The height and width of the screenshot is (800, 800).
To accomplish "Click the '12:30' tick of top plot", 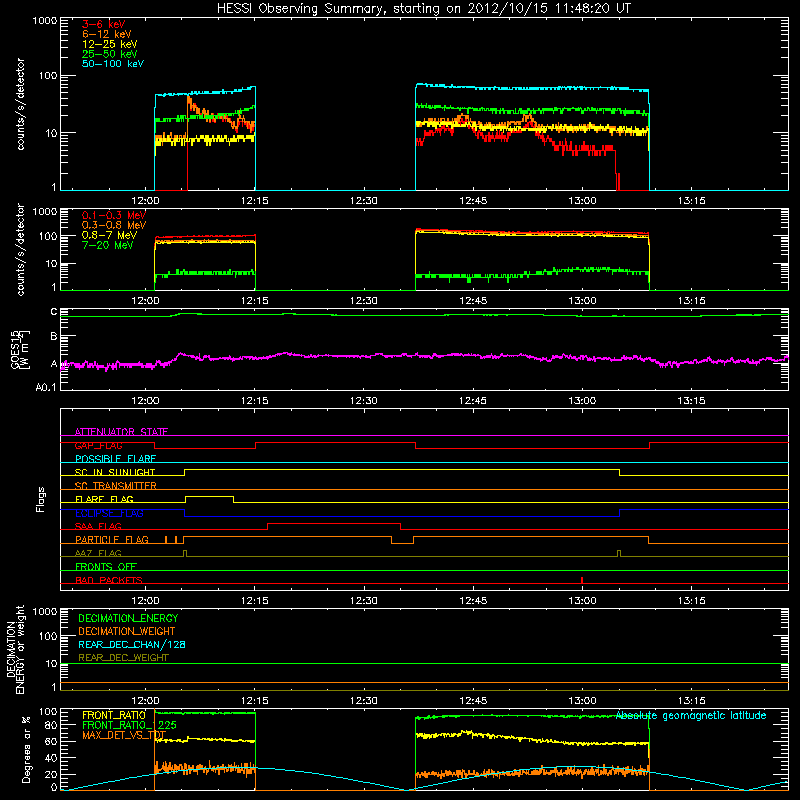I will 364,201.
